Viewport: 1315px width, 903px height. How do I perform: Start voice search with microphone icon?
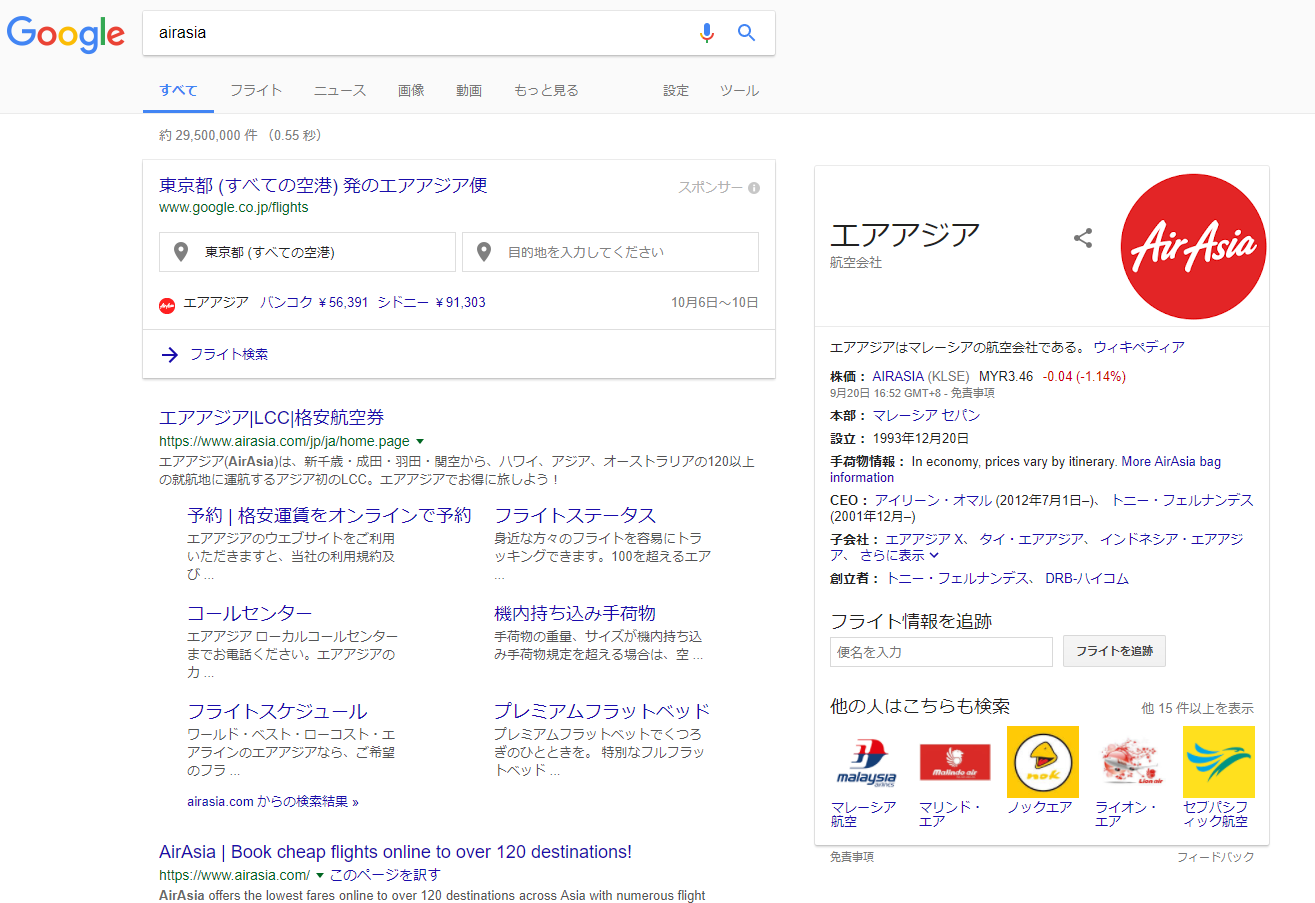(707, 33)
